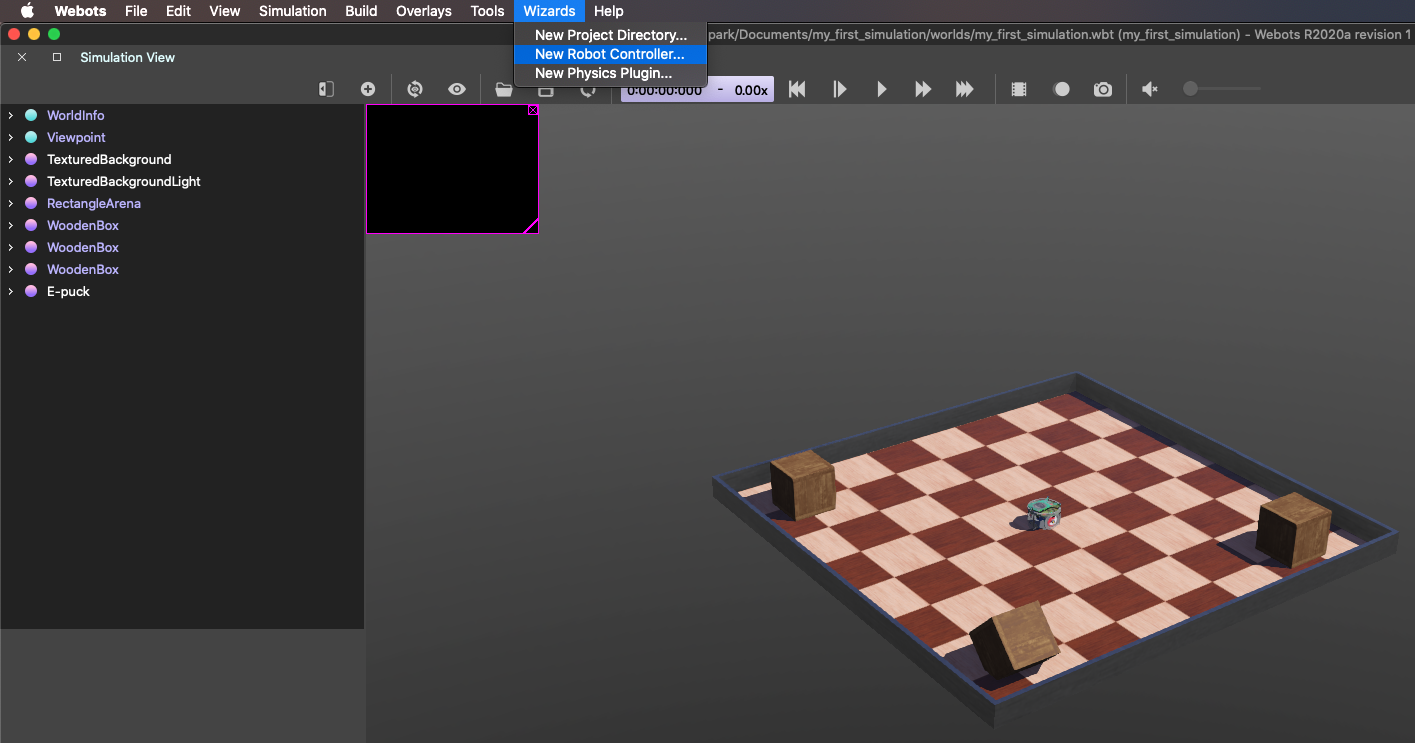Click the simulation time and speed display

pyautogui.click(x=697, y=90)
